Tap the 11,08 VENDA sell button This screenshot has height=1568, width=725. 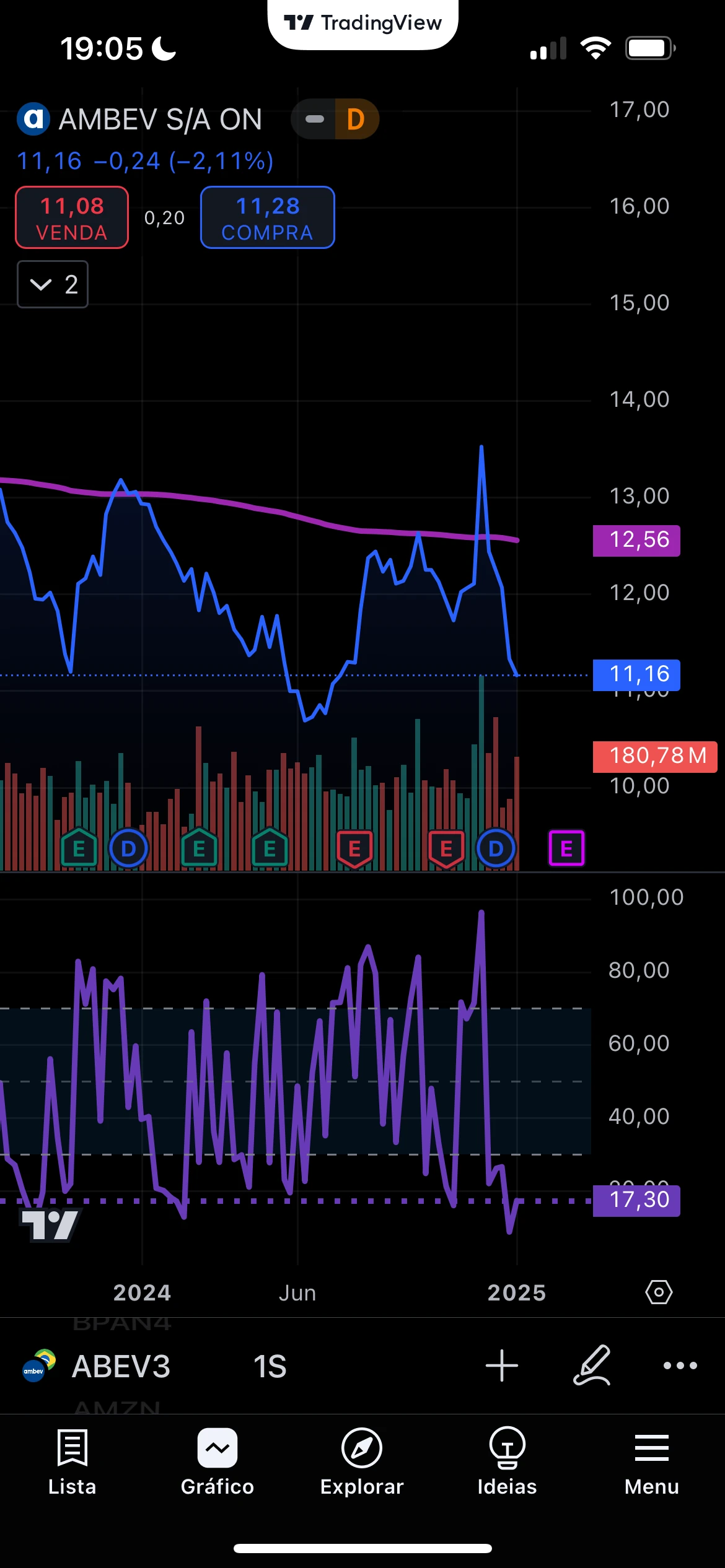[72, 217]
